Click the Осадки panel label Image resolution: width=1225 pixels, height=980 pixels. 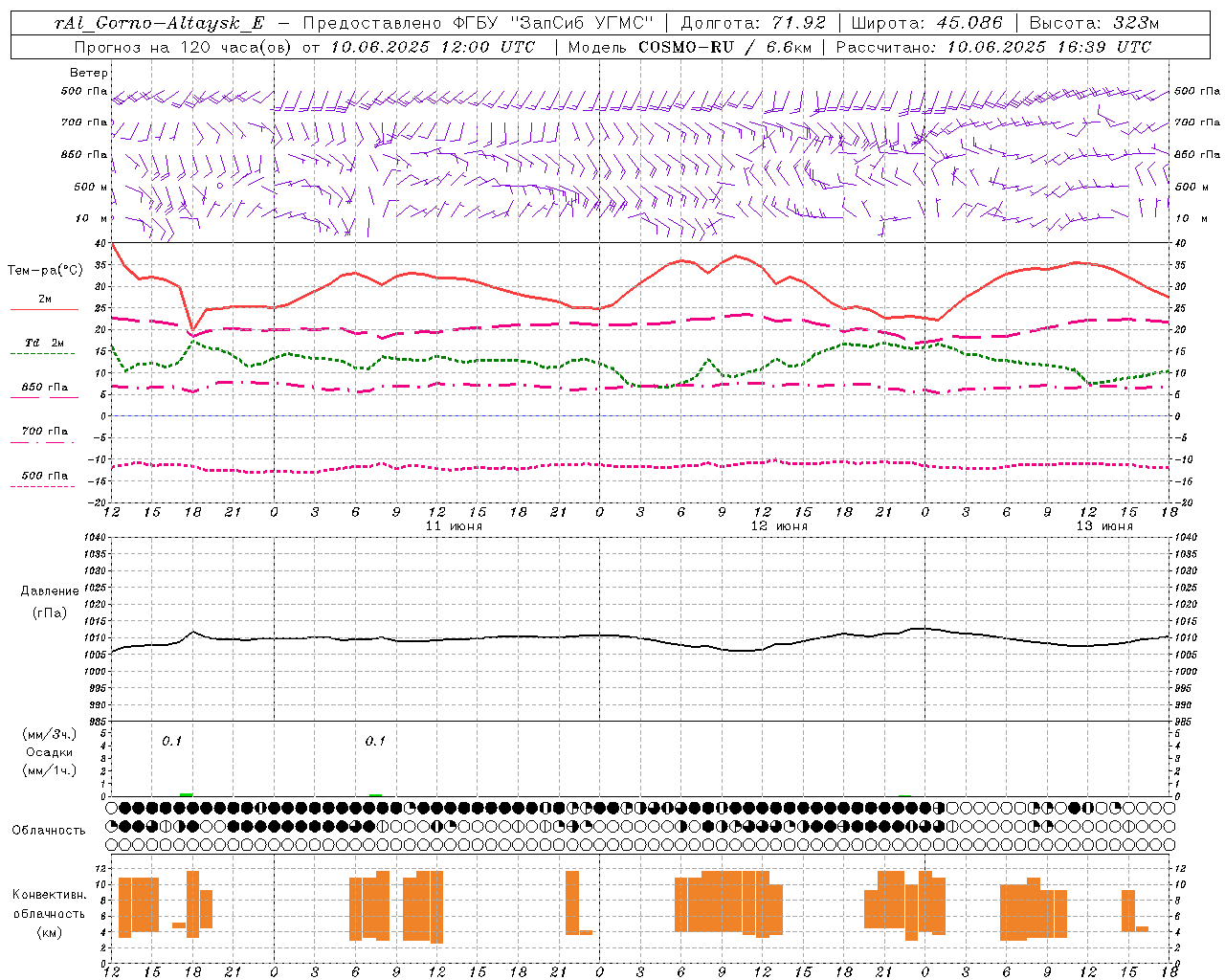point(50,752)
